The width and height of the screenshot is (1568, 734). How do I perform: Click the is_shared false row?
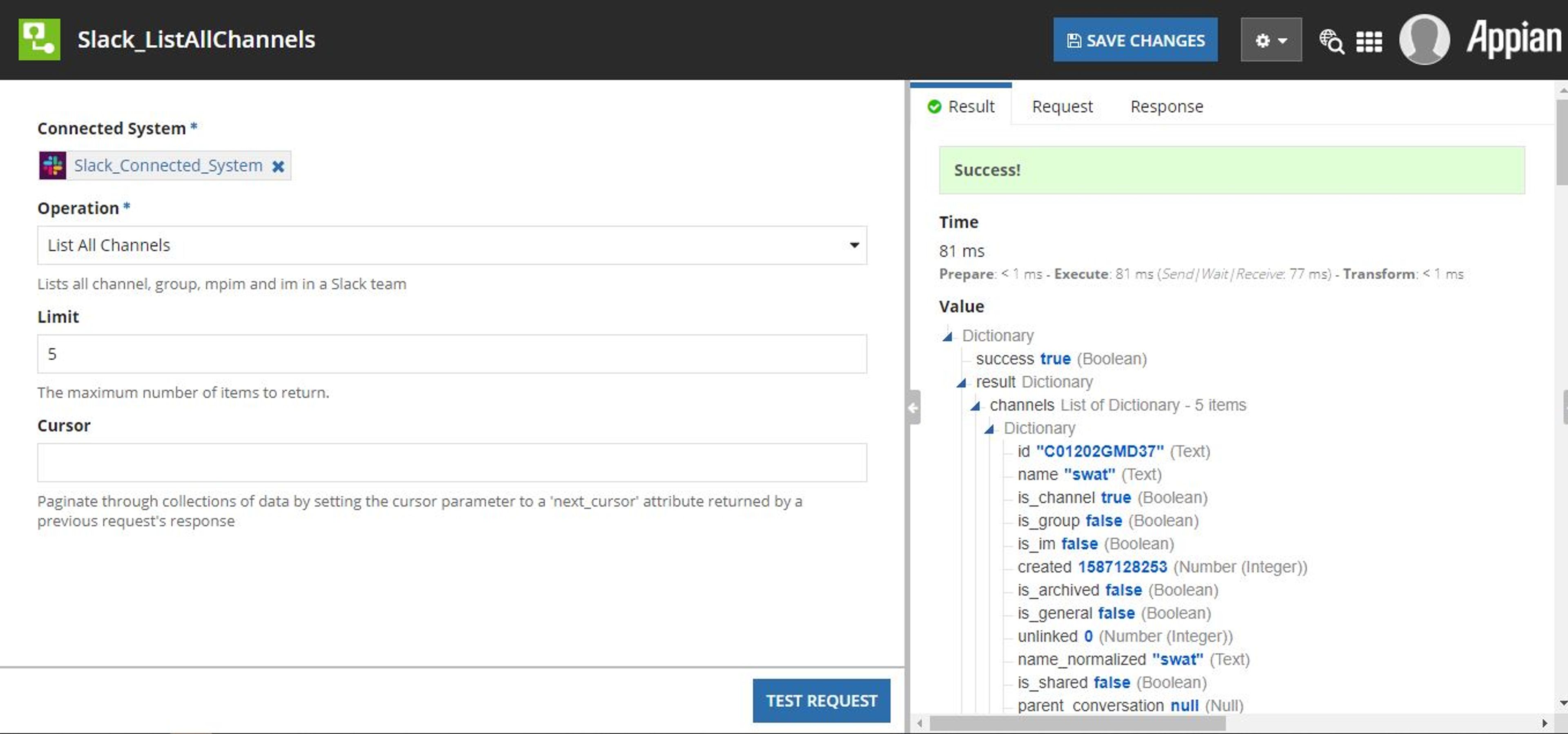tap(1112, 682)
